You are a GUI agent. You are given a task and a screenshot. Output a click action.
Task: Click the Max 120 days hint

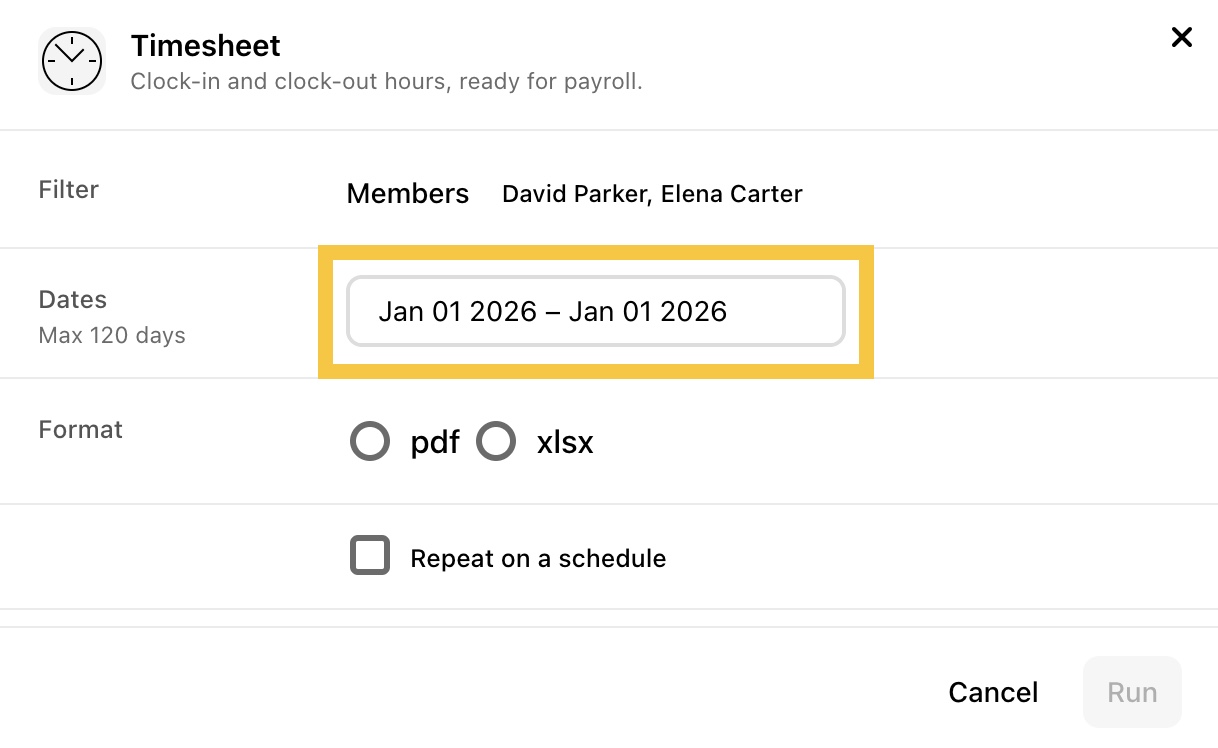pyautogui.click(x=112, y=335)
